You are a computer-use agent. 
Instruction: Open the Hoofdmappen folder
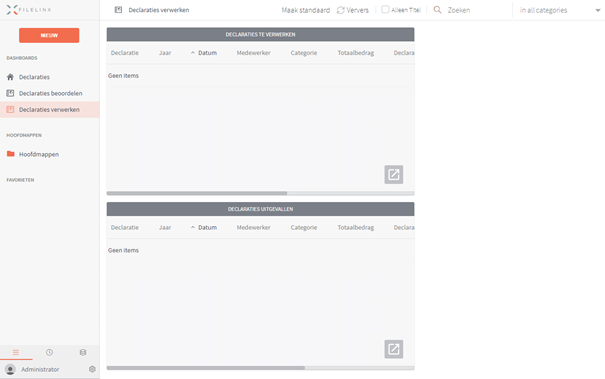pyautogui.click(x=39, y=154)
